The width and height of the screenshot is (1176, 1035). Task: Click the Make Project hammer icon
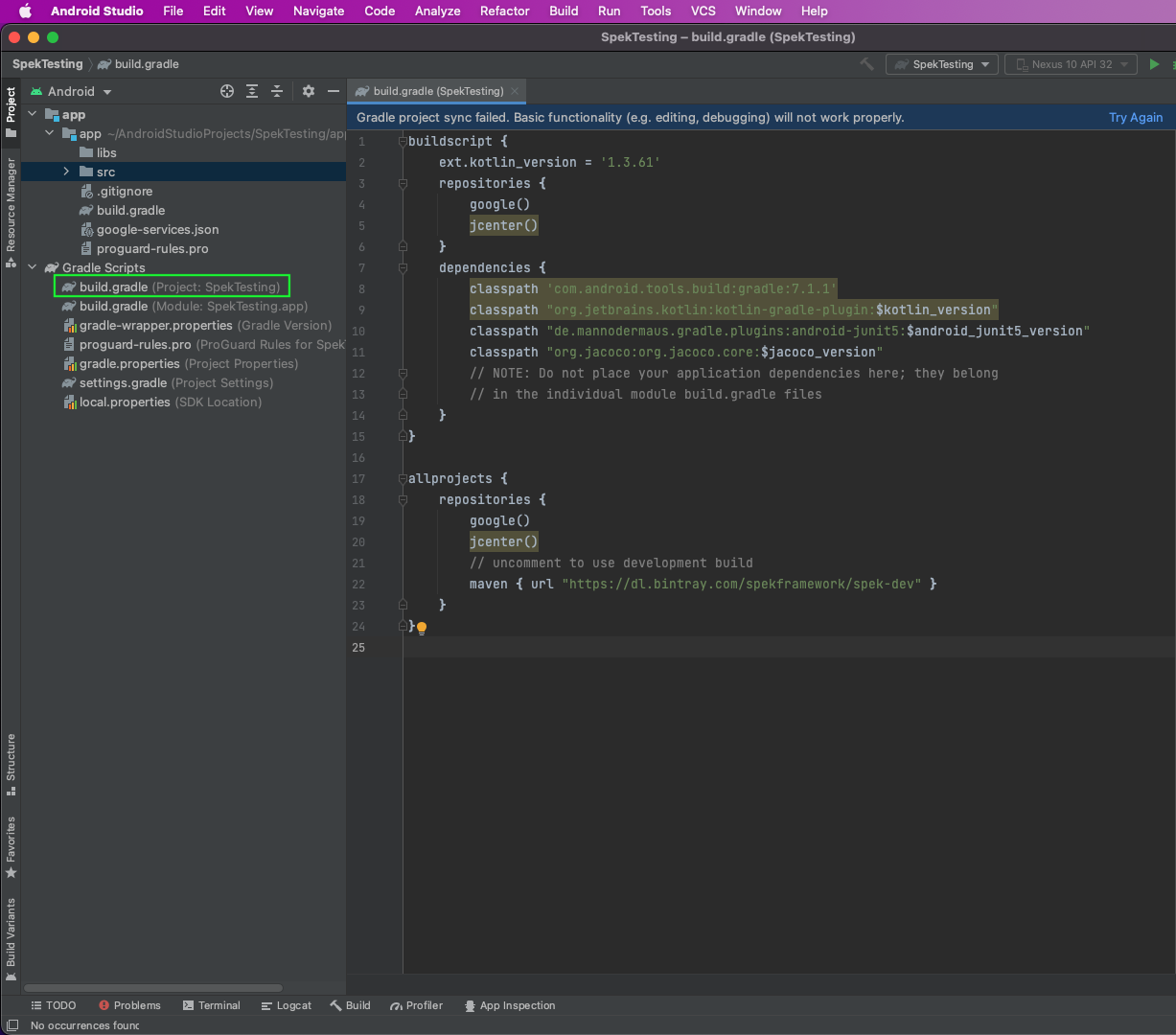click(x=866, y=64)
